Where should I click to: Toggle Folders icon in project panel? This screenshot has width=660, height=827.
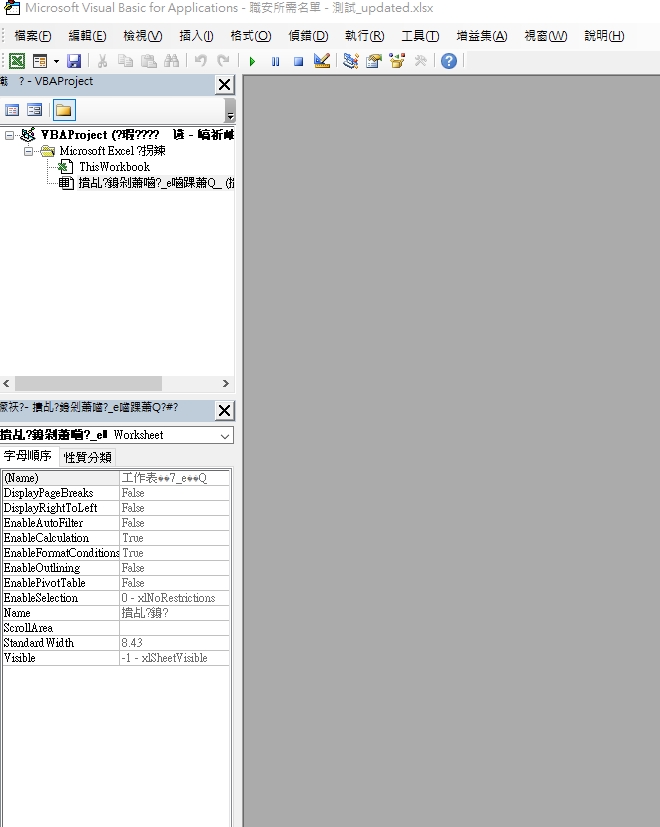click(64, 110)
